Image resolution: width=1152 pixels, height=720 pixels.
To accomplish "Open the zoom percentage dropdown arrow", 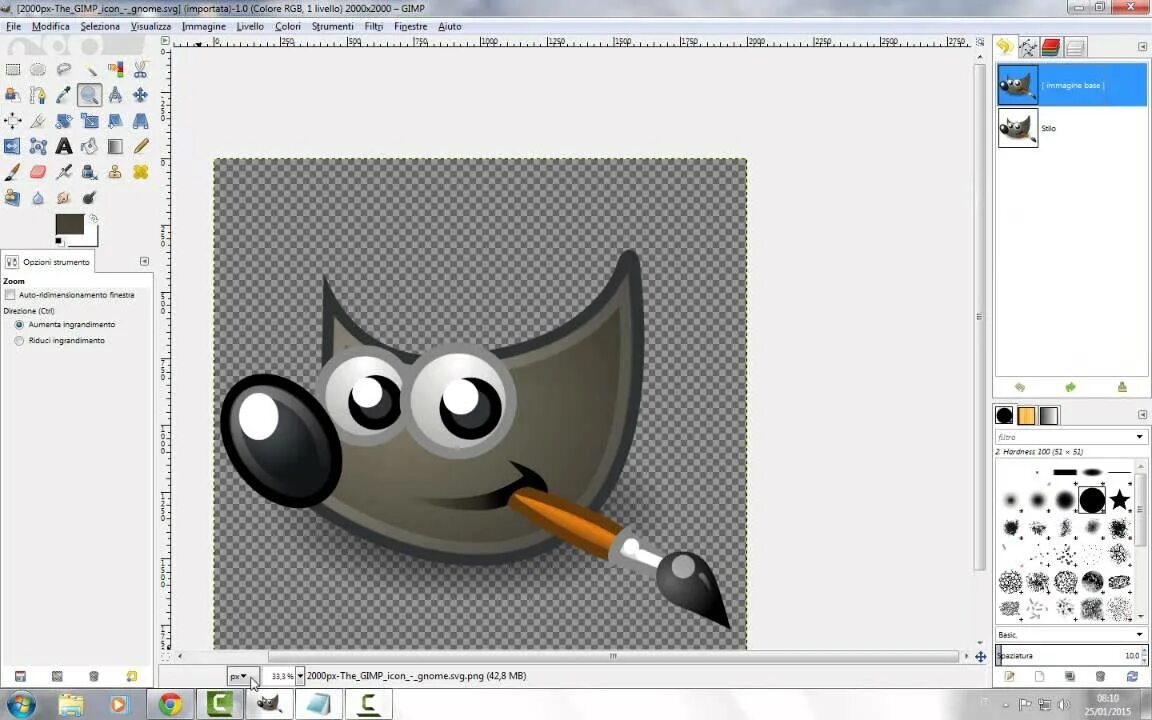I will click(300, 676).
